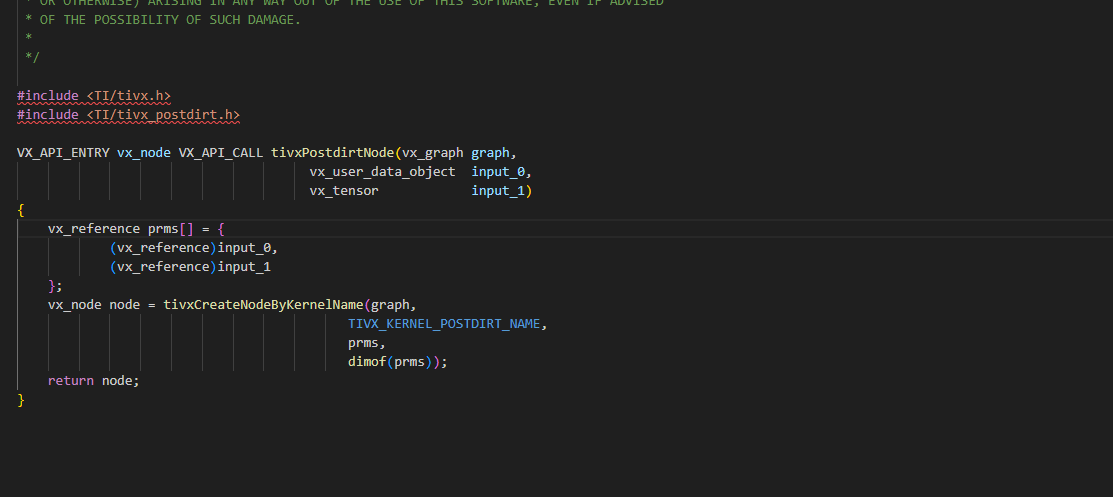1113x497 pixels.
Task: Click the 'prms,' argument line
Action: tap(367, 343)
